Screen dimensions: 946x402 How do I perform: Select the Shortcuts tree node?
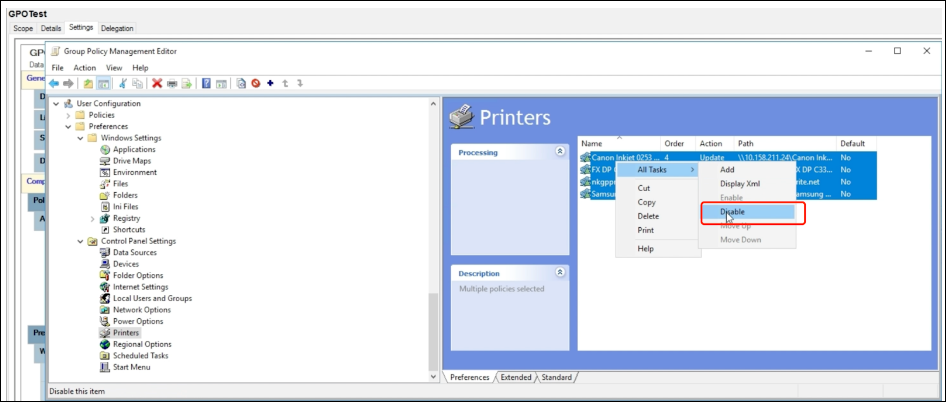(x=129, y=229)
